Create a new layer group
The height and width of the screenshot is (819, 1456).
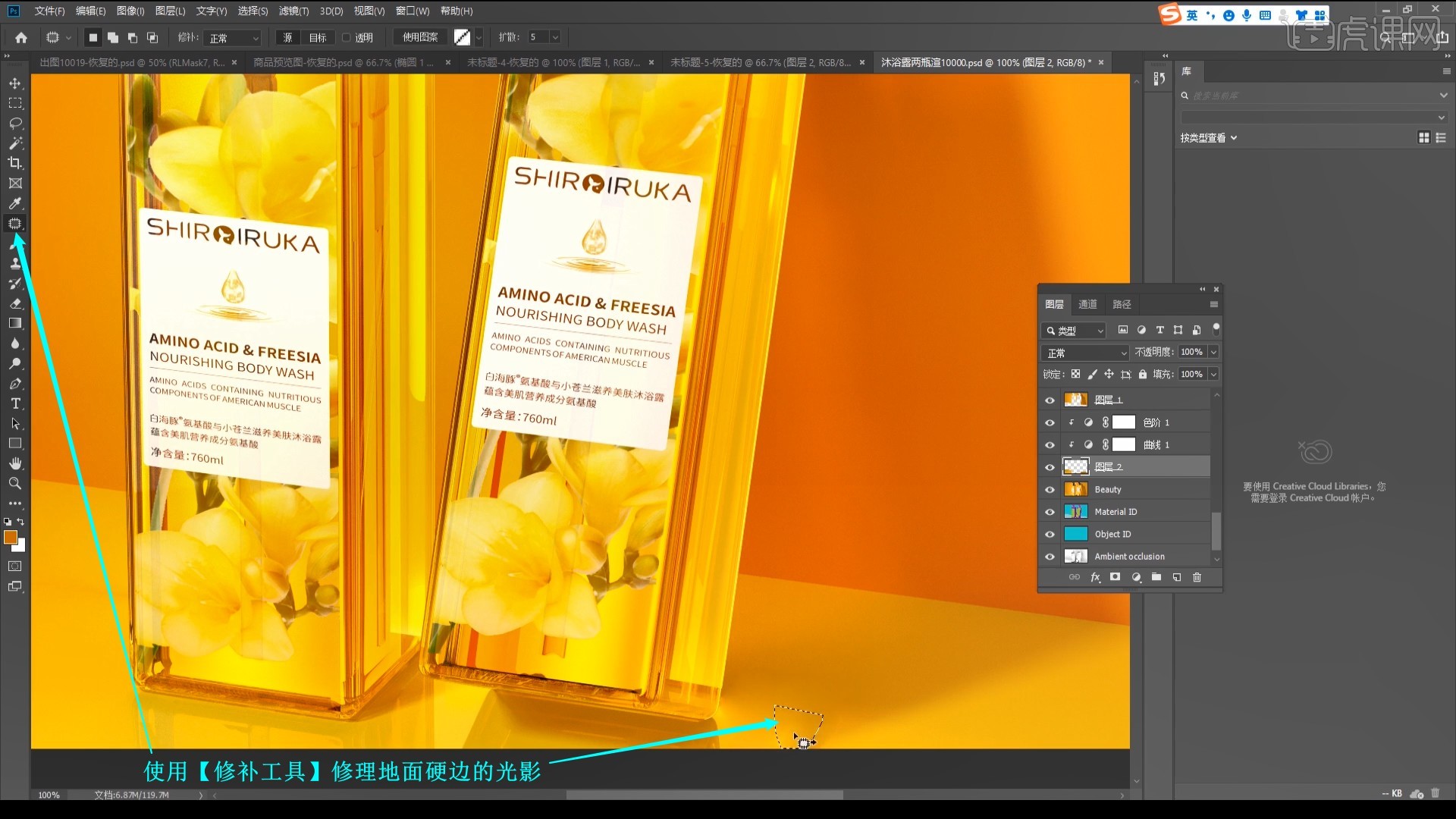pyautogui.click(x=1156, y=577)
